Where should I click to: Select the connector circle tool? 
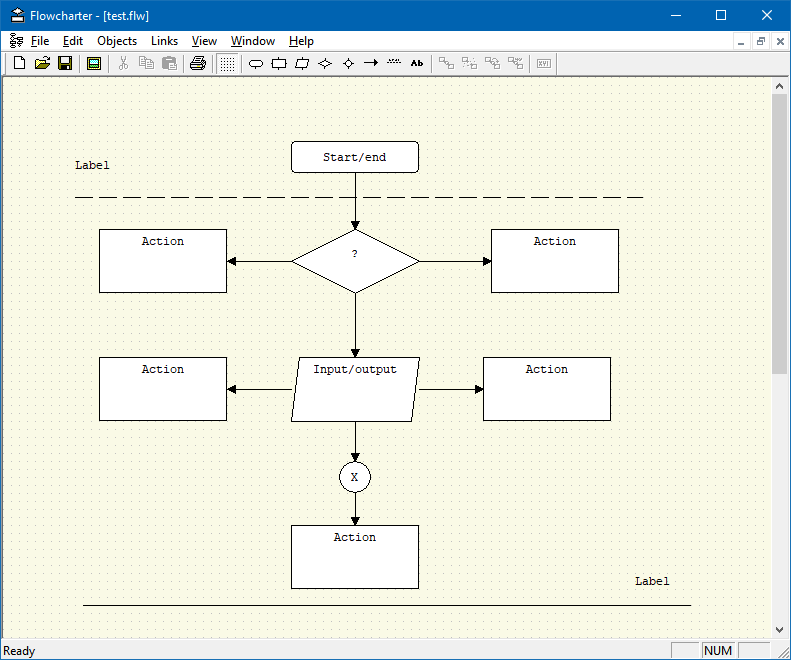point(349,64)
